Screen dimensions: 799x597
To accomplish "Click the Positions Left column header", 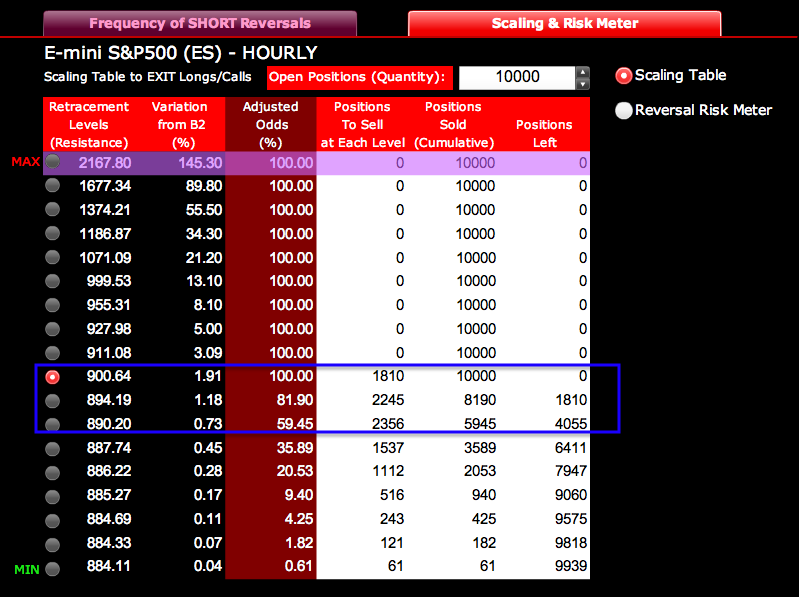I will point(543,125).
